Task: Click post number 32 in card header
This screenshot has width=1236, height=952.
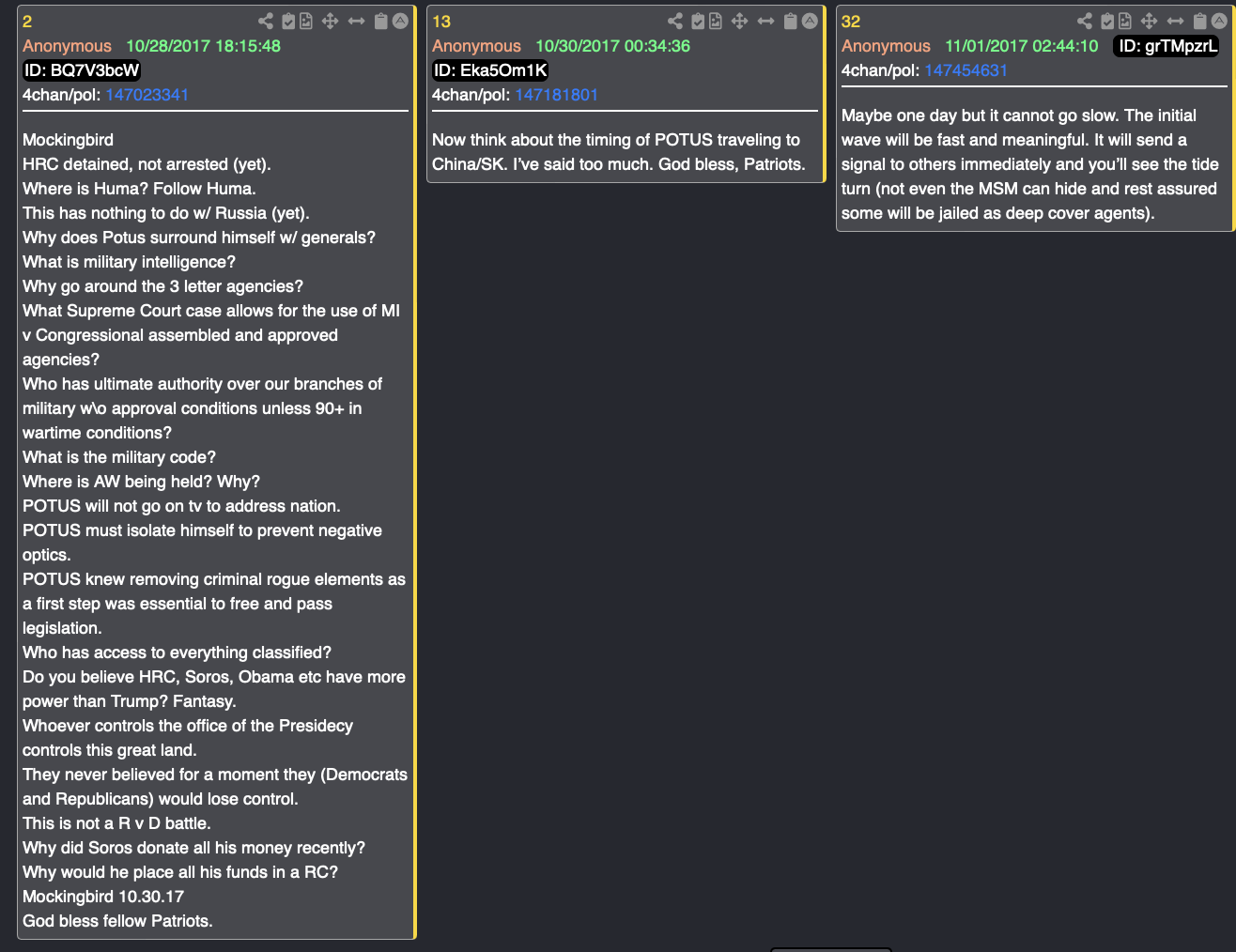Action: (851, 22)
